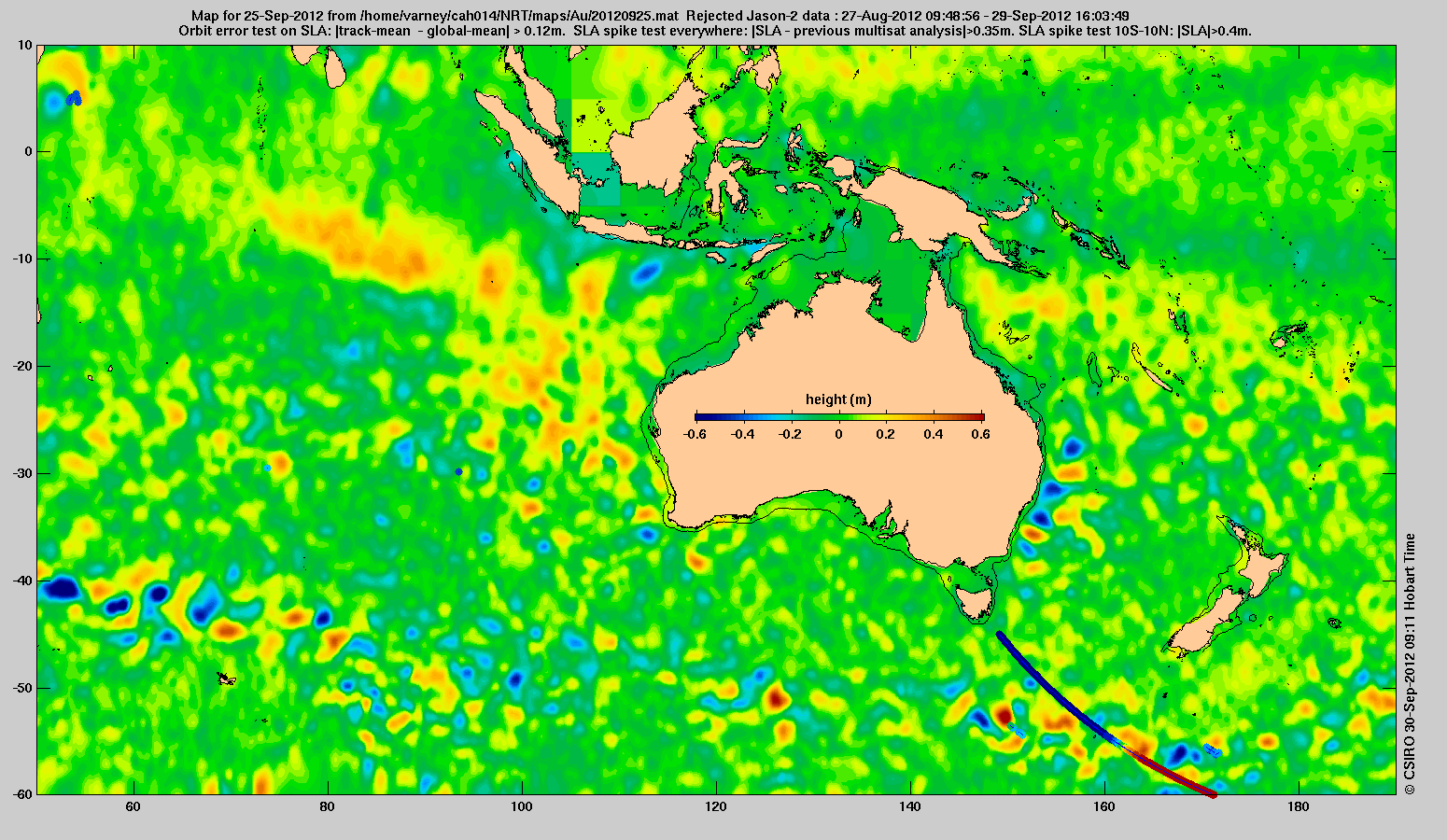The image size is (1447, 840).
Task: Click the height colorbar gradient strip
Action: point(839,417)
